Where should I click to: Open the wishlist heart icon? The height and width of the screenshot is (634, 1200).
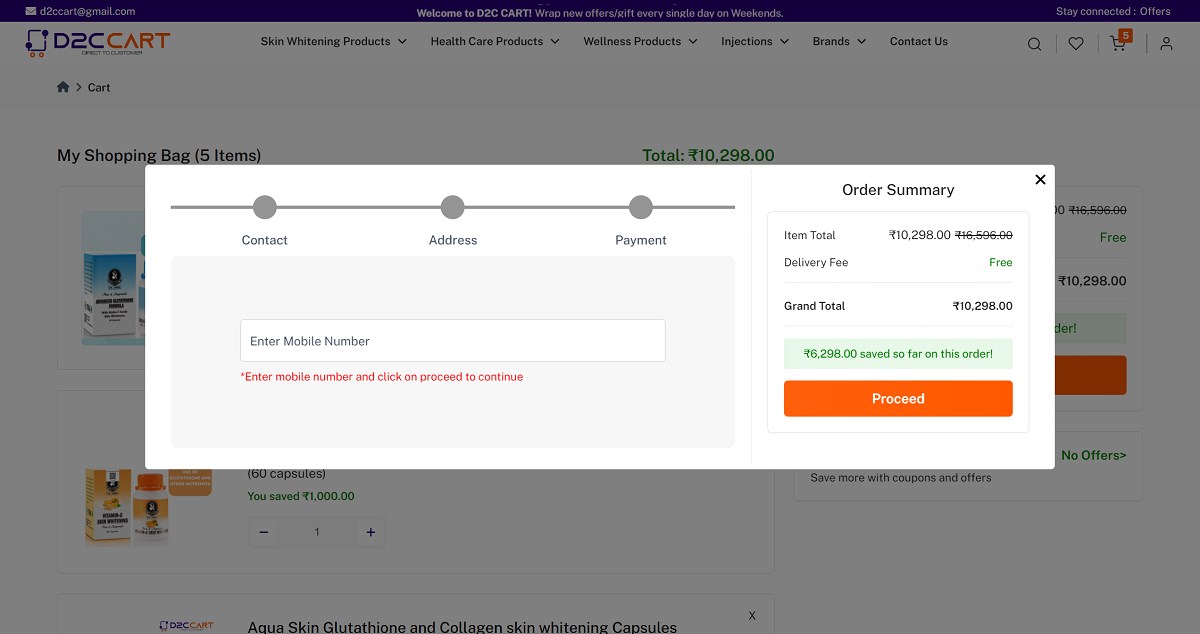coord(1075,43)
